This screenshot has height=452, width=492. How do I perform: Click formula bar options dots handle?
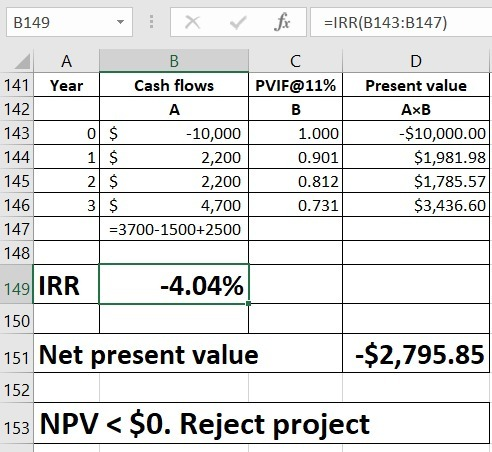(151, 21)
